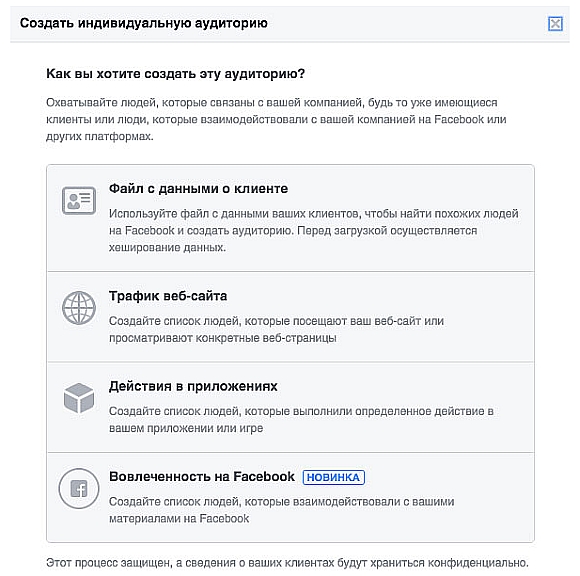Click description about Facebook content interactions
The height and width of the screenshot is (576, 580).
281,510
